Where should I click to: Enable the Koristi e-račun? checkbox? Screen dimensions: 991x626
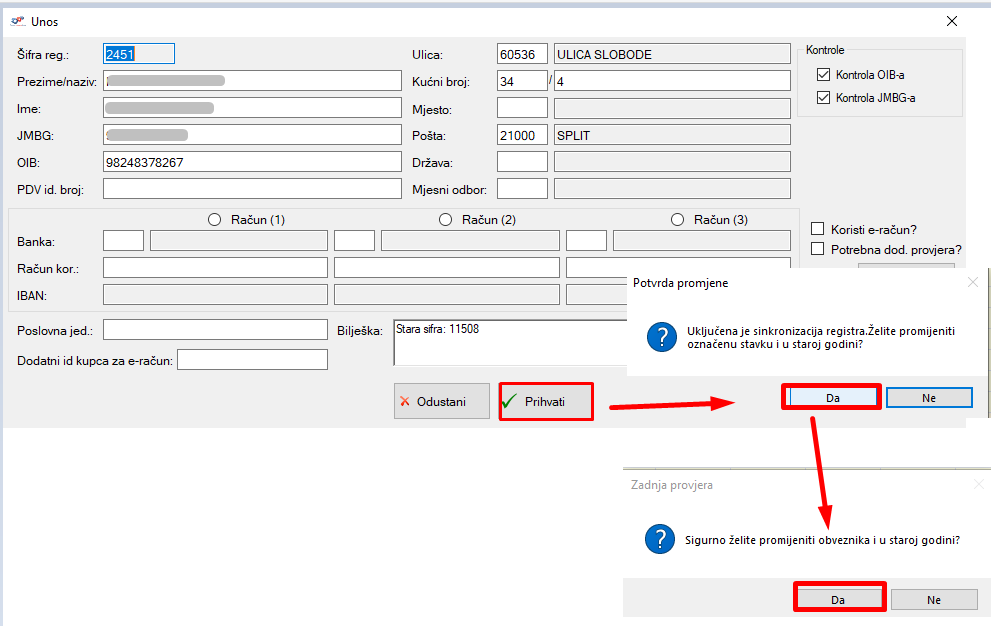[x=818, y=229]
